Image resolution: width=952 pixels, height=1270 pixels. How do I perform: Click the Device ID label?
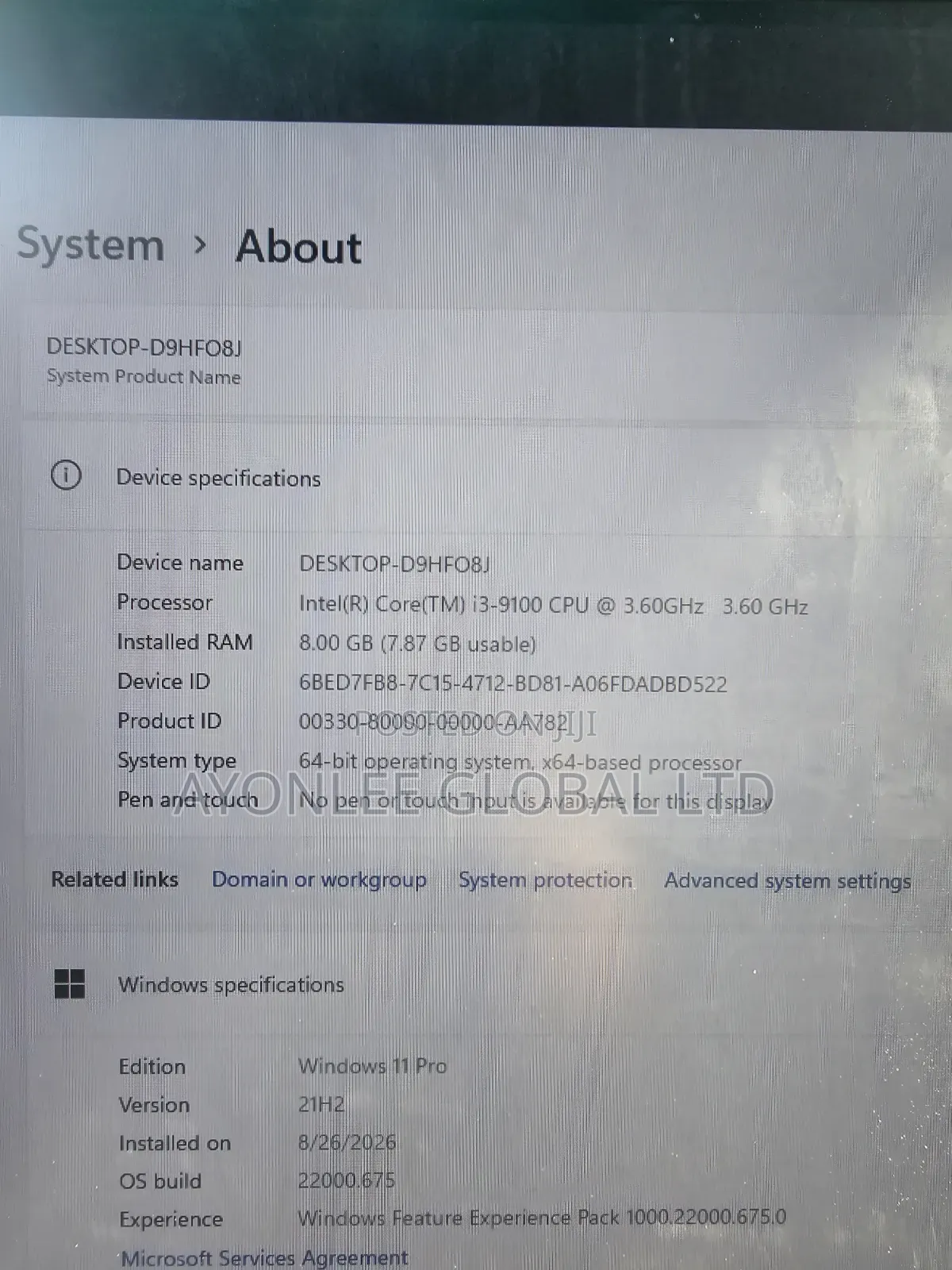pos(163,682)
